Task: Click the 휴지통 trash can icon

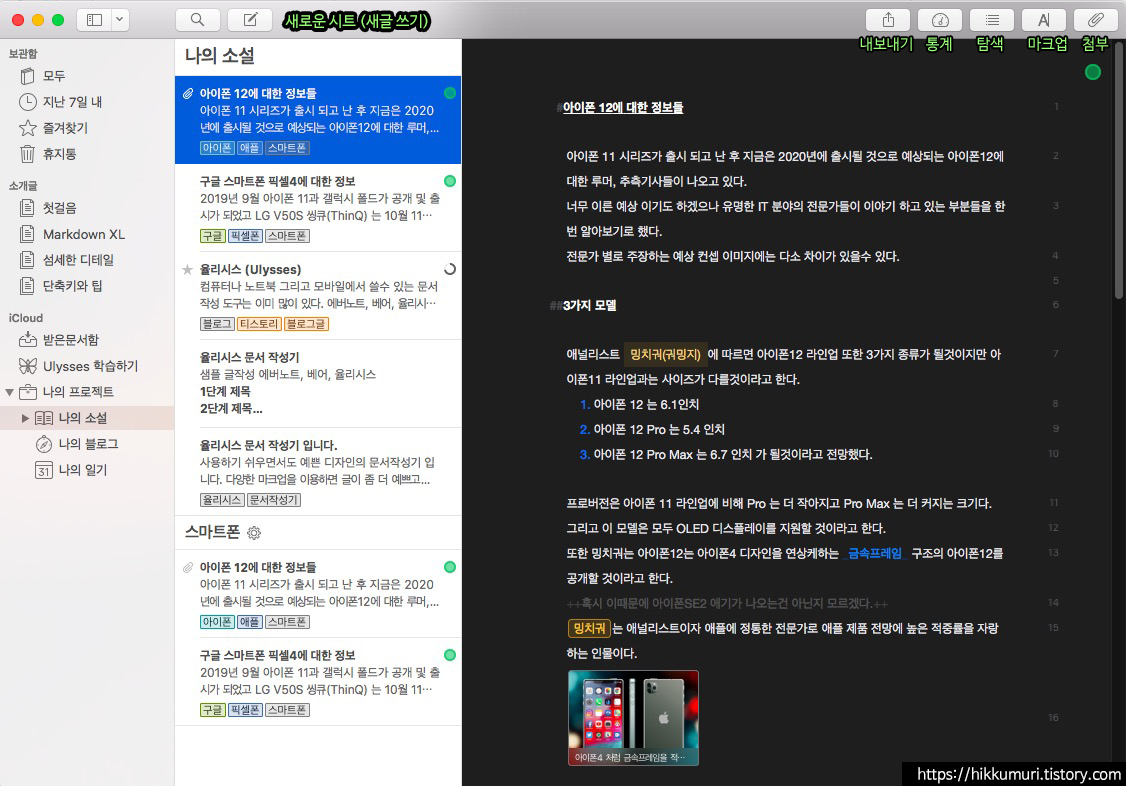Action: [x=27, y=154]
